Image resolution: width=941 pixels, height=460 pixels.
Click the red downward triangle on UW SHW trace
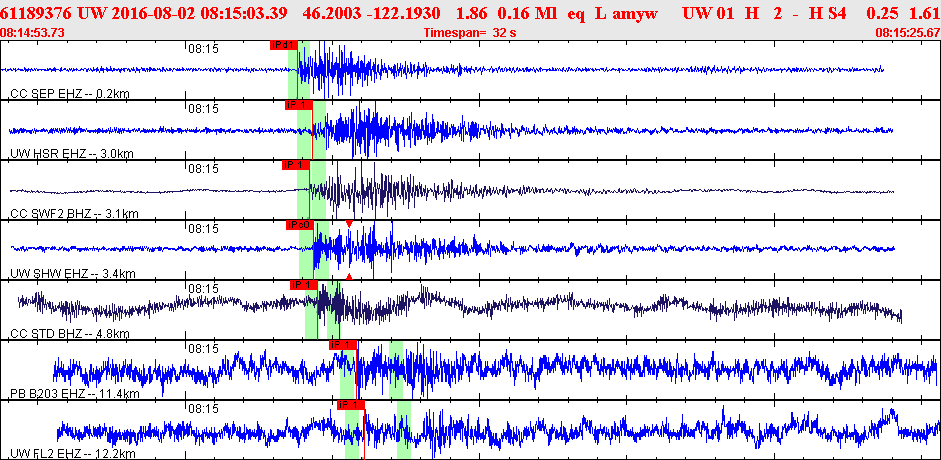[x=349, y=224]
